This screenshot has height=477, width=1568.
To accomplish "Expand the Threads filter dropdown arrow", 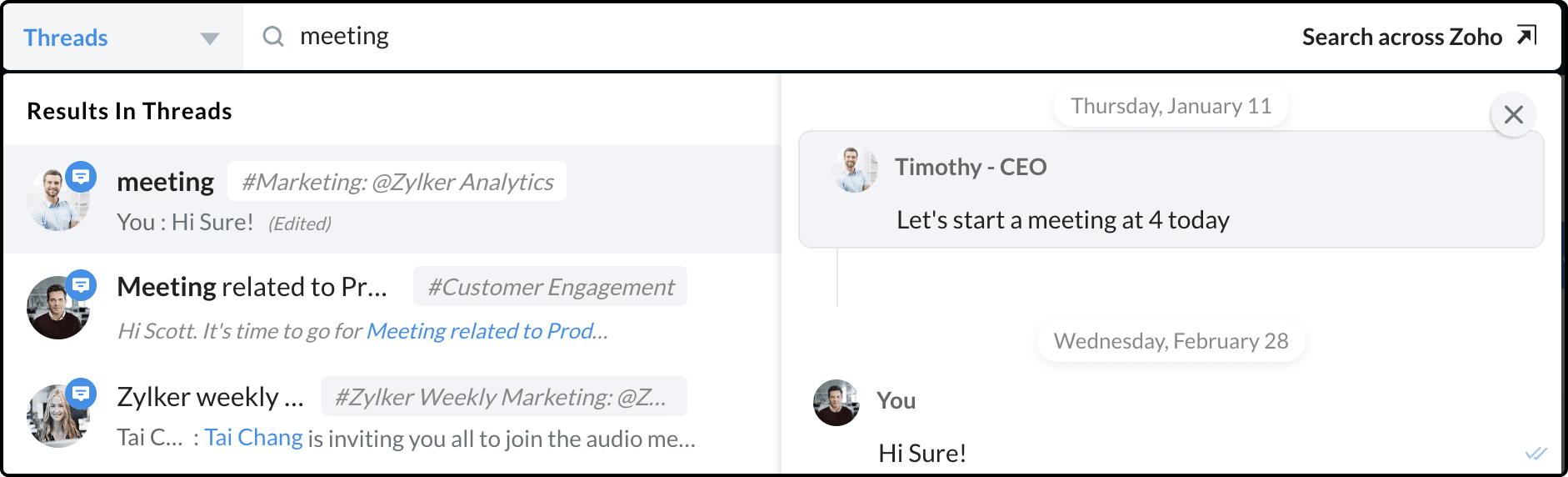I will pyautogui.click(x=210, y=38).
